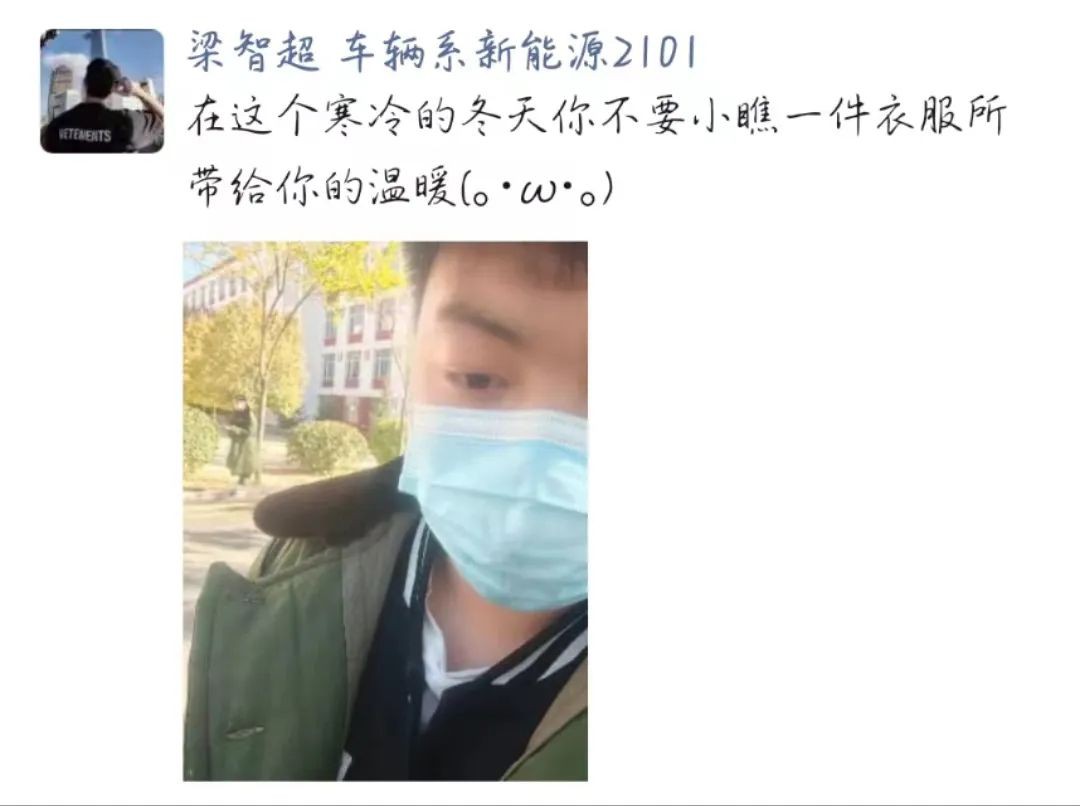Screen dimensions: 1080x806
Task: Click the number 2101 in the sender title
Action: 654,53
